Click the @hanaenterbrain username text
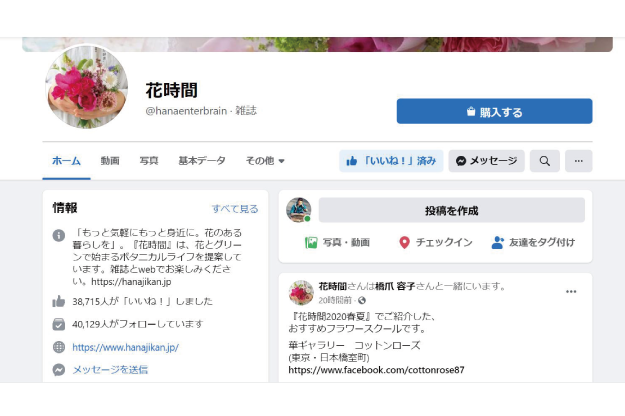The width and height of the screenshot is (625, 416). [186, 111]
